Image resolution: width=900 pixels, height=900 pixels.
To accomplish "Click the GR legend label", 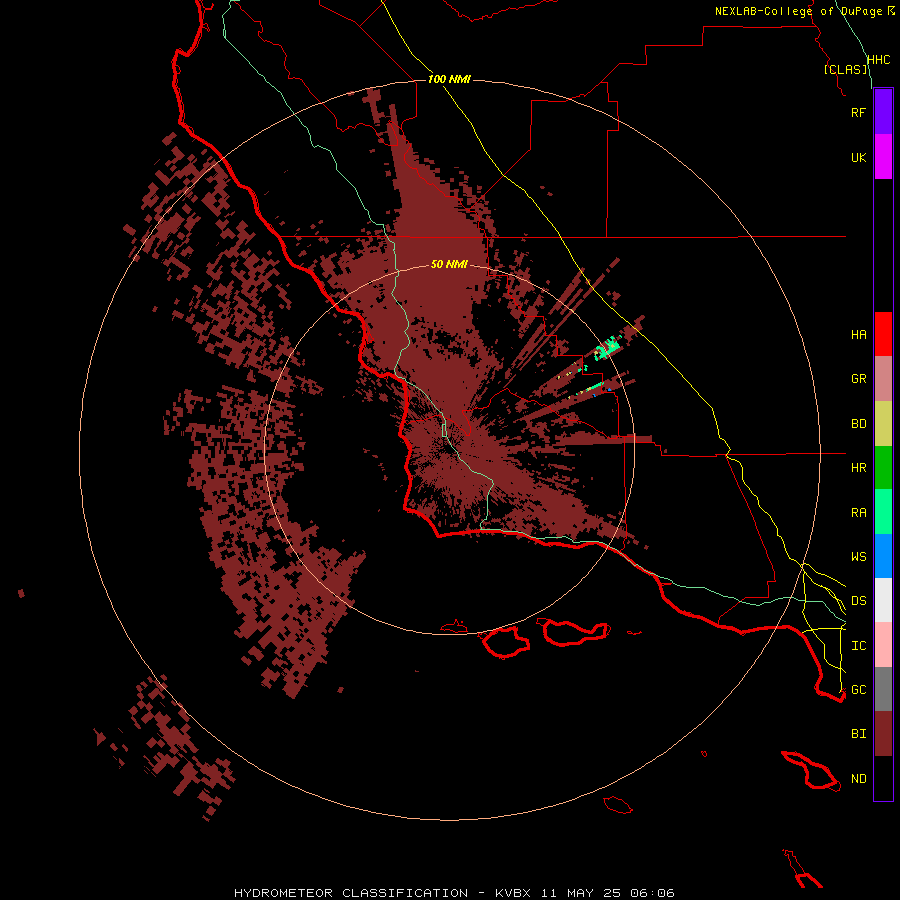I will pos(858,379).
